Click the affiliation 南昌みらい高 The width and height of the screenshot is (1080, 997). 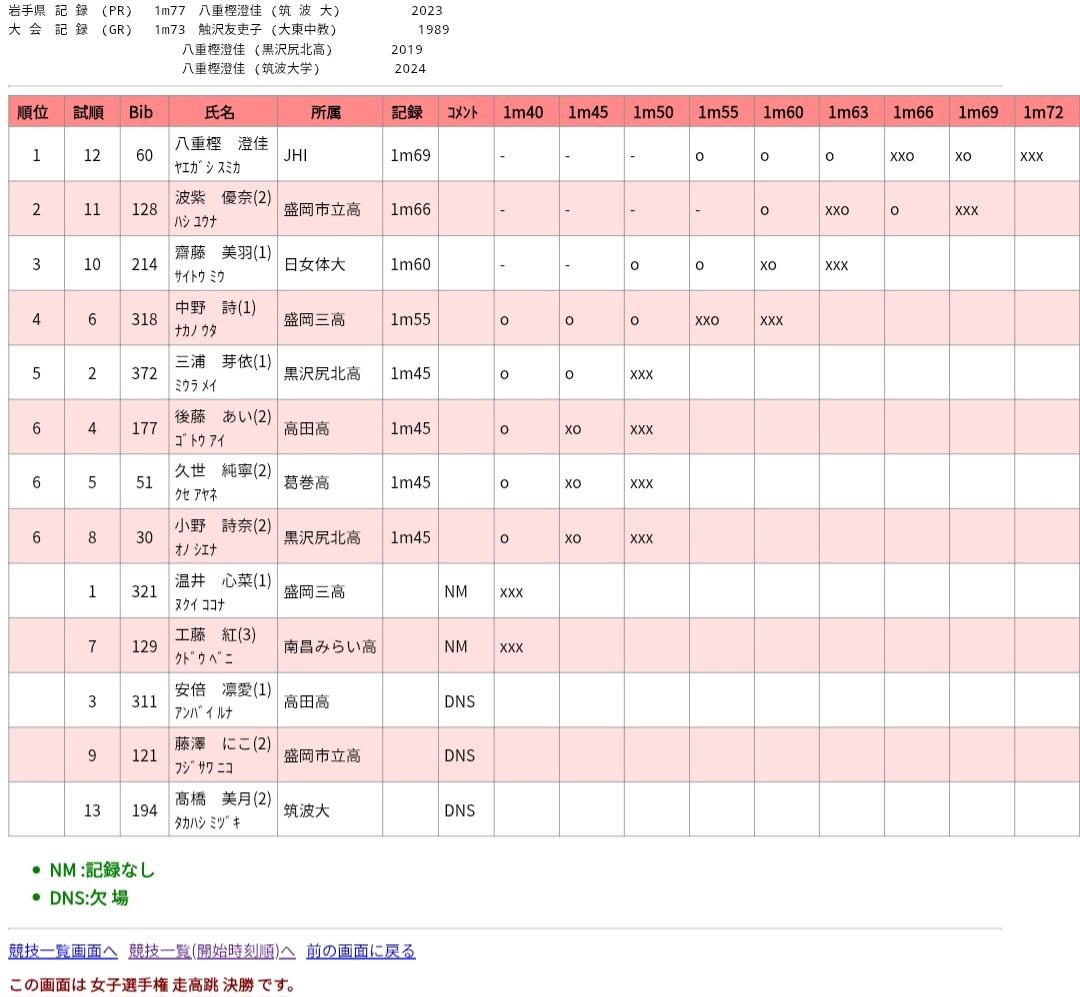(330, 646)
